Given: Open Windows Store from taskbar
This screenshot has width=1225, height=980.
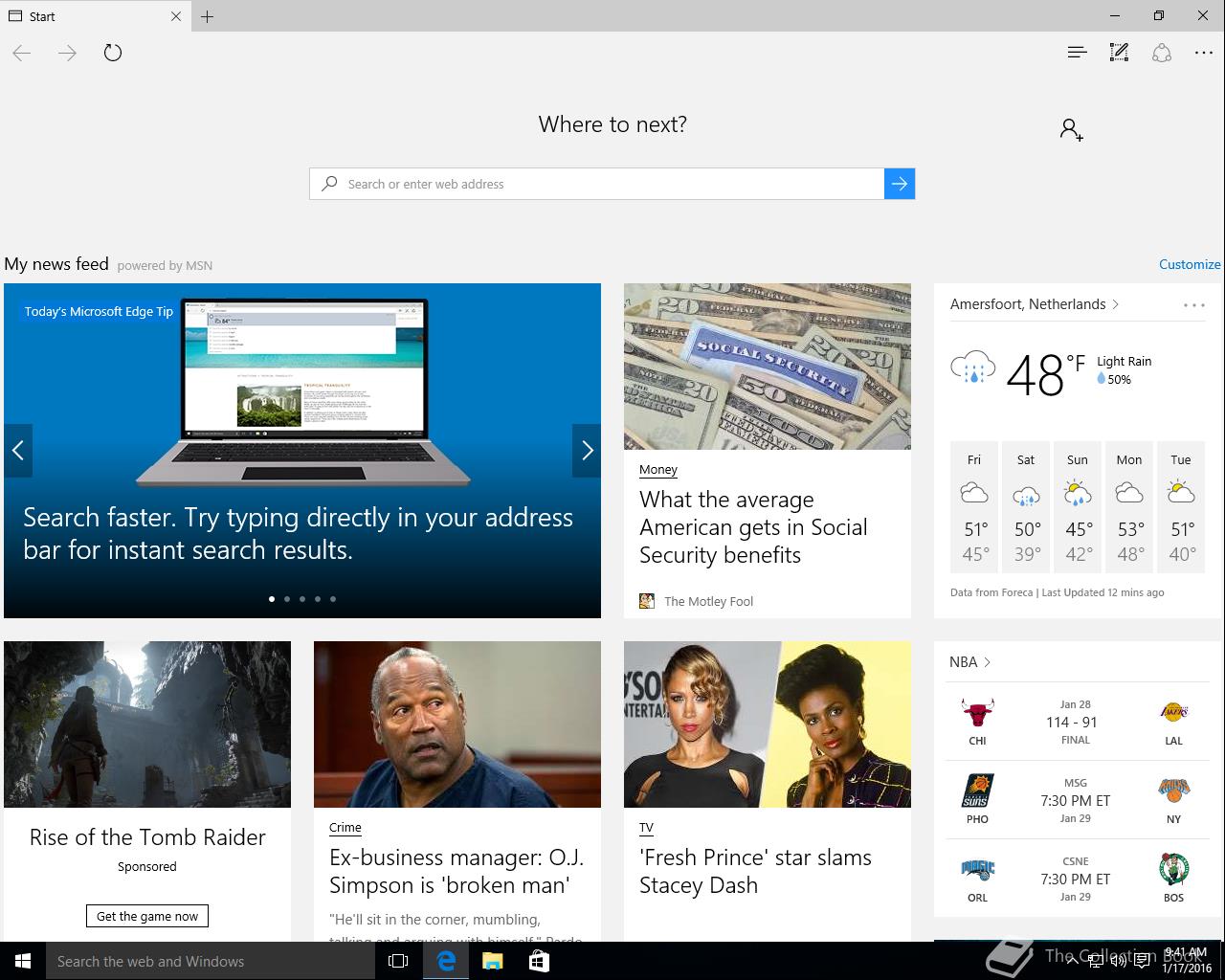Looking at the screenshot, I should [539, 961].
